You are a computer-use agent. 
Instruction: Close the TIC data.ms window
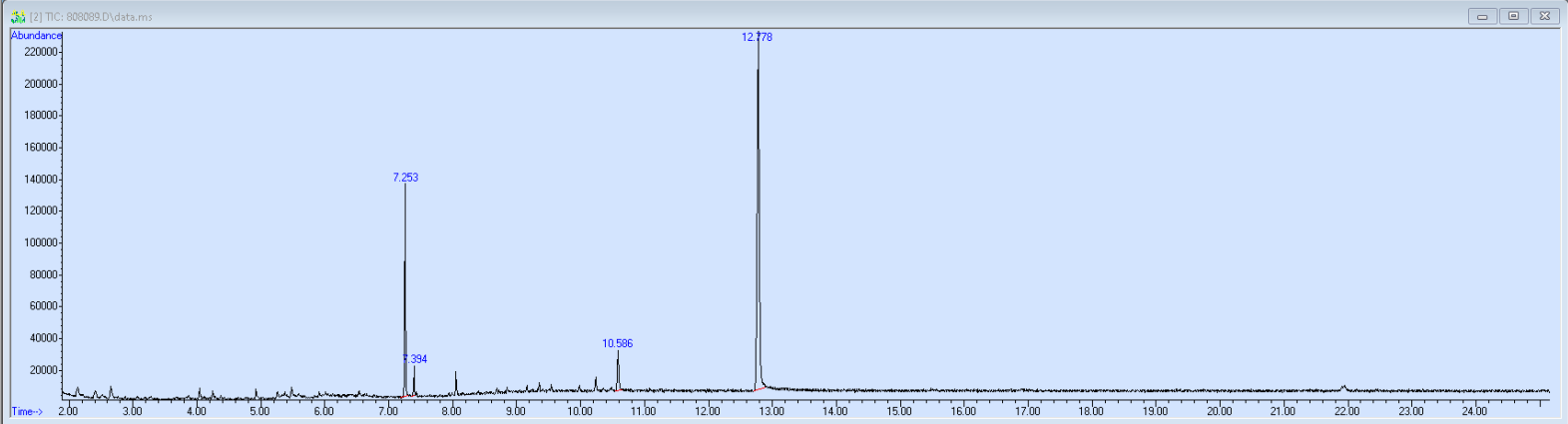(x=1544, y=16)
